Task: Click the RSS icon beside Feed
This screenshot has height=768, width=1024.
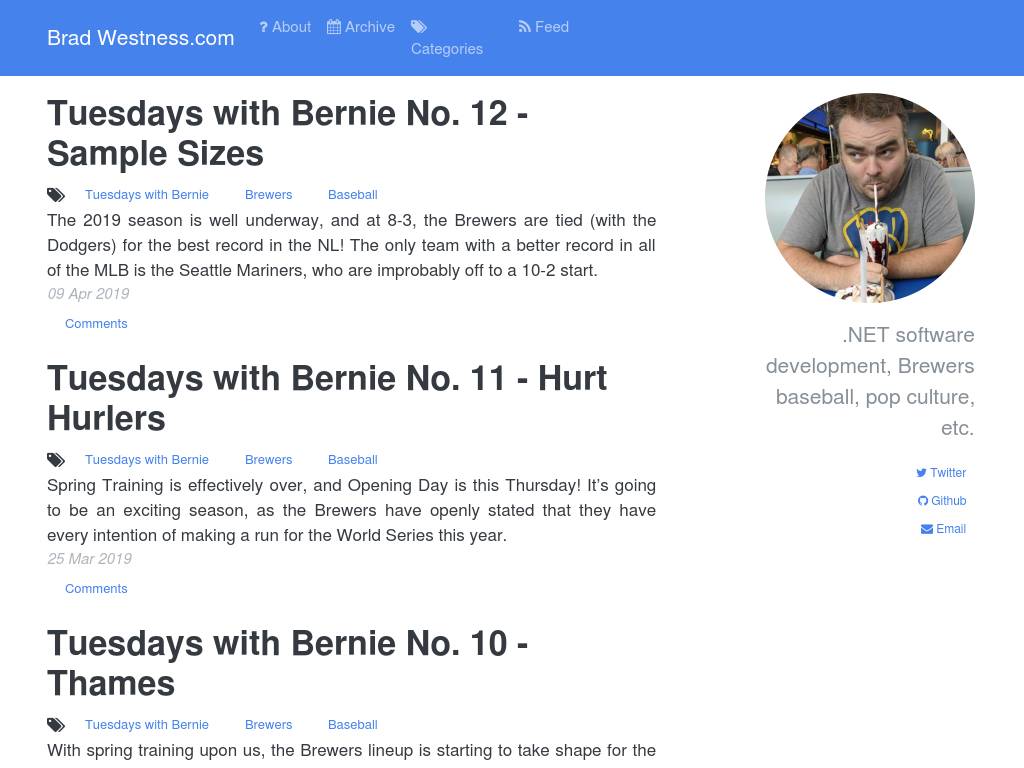Action: [524, 27]
